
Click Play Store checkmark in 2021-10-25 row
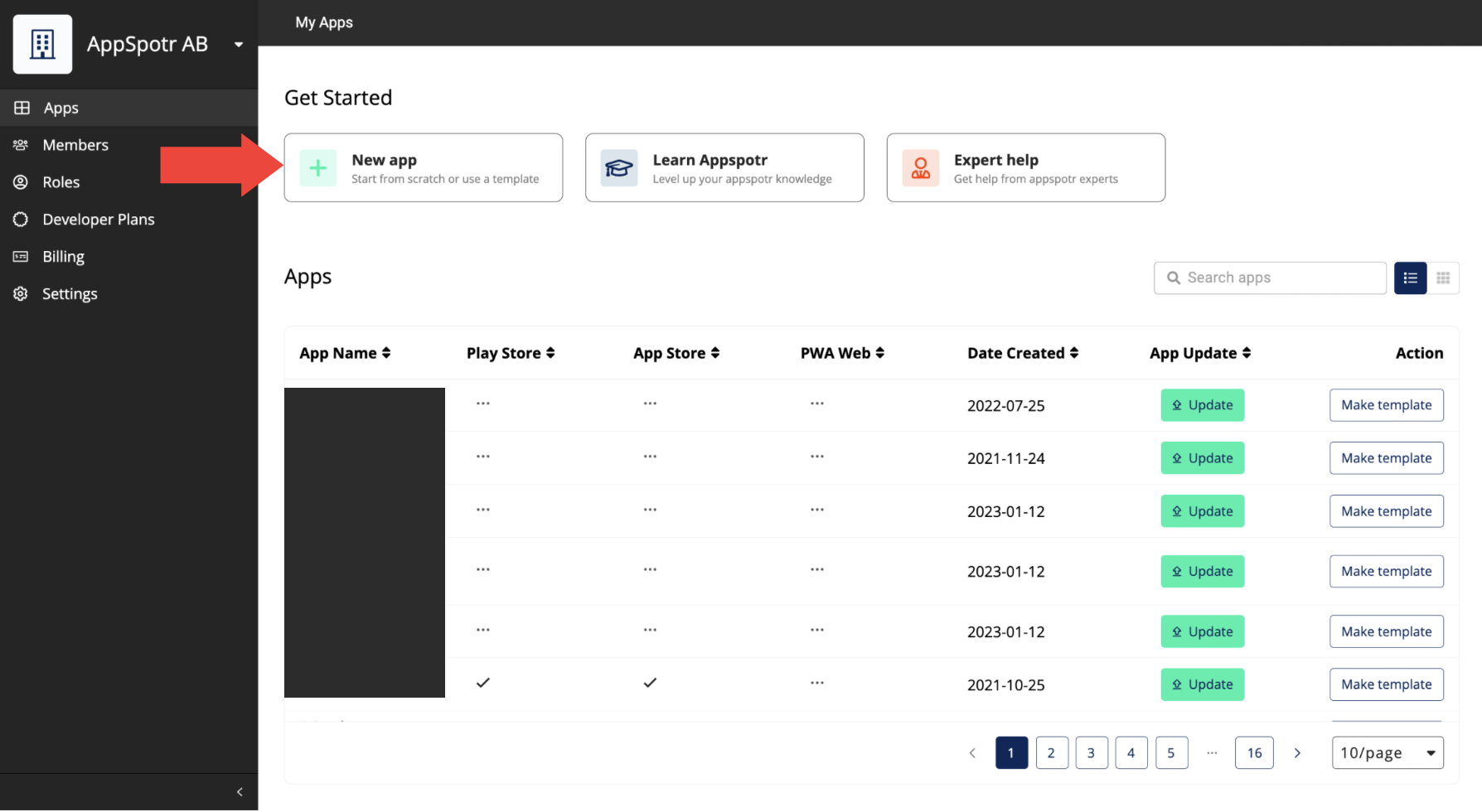point(483,683)
